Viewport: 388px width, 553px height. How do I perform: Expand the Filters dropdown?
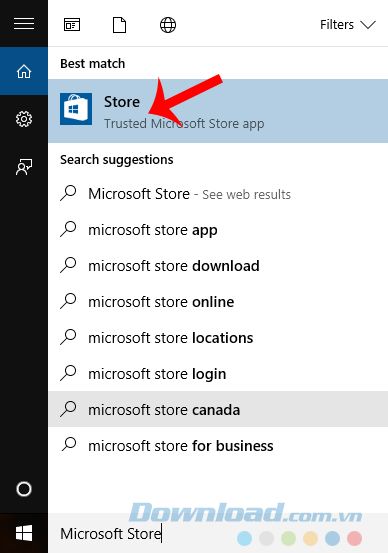click(347, 25)
